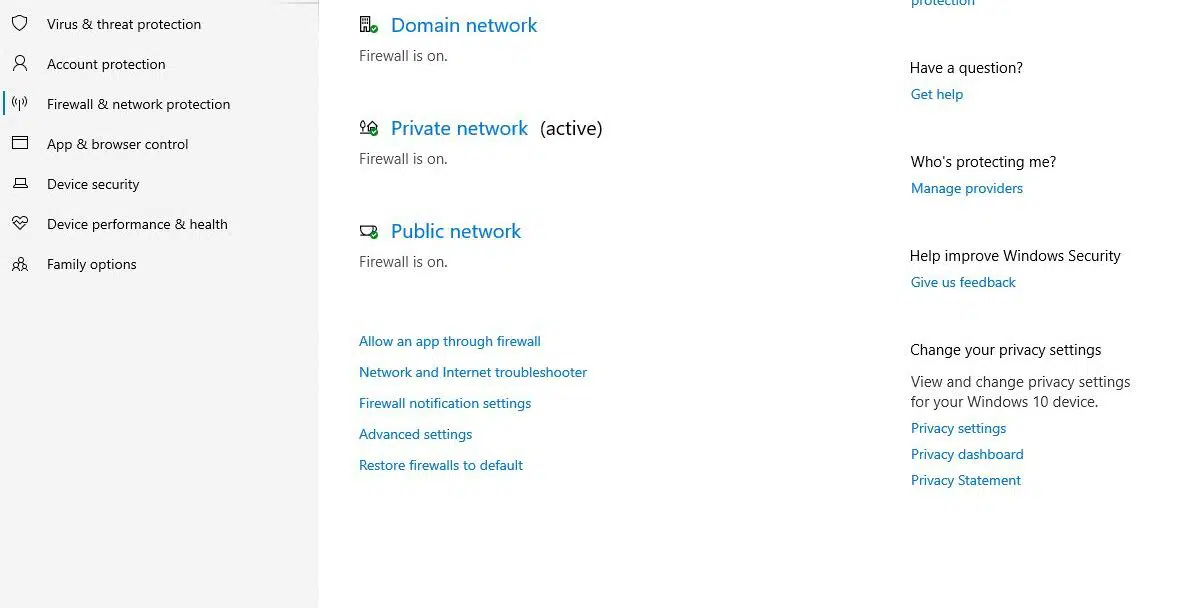Click the shield icon for Virus & threat protection
This screenshot has height=608, width=1196.
[20, 24]
